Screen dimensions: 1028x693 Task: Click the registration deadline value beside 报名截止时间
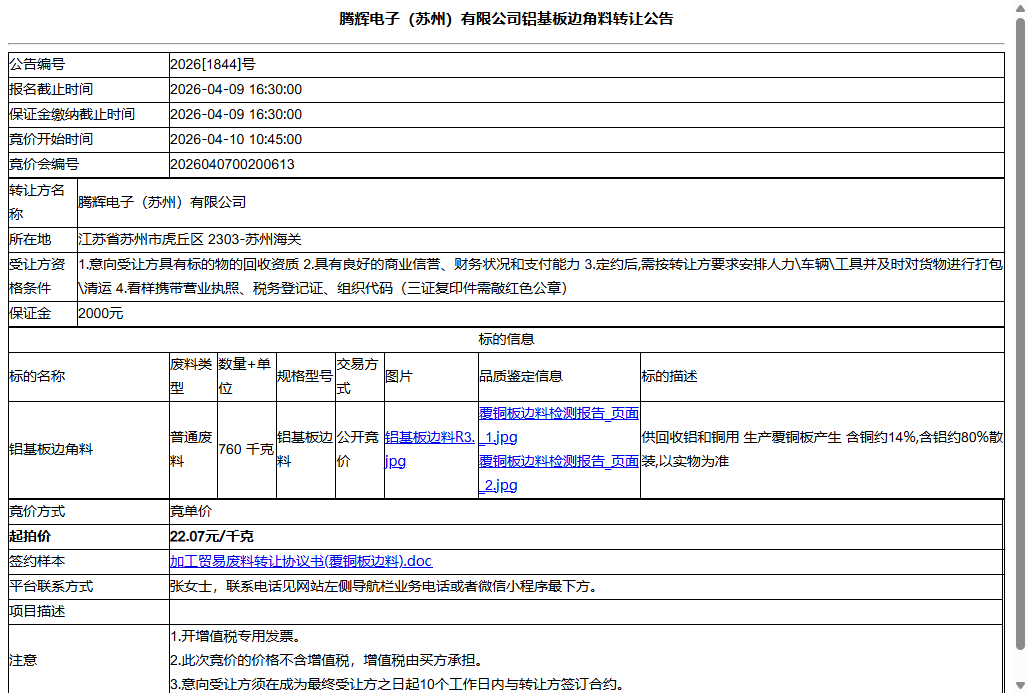point(236,89)
